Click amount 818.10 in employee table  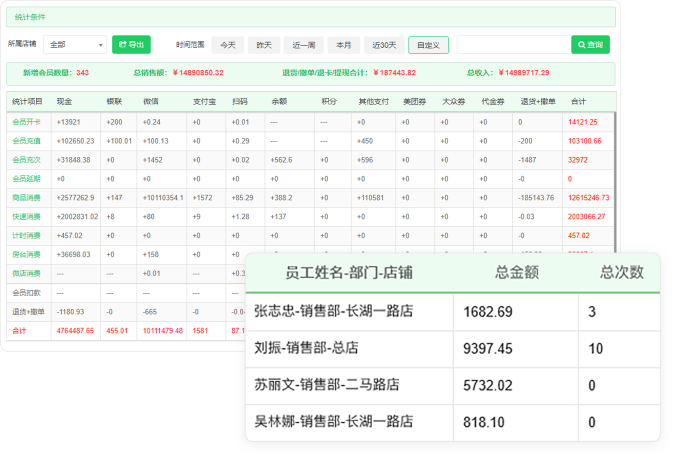[x=484, y=423]
